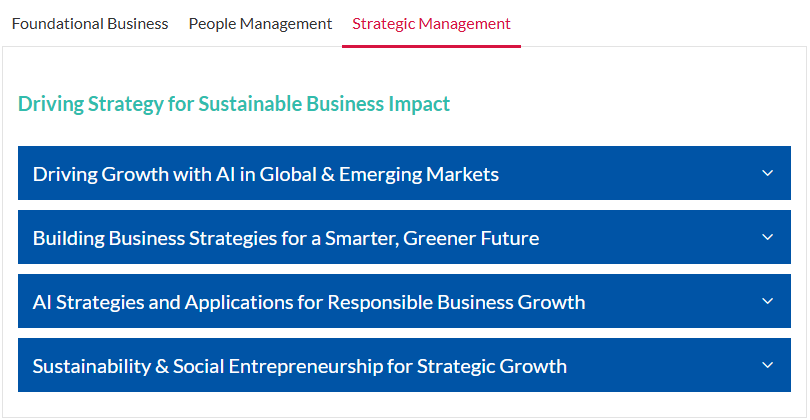
Task: Click the Driving Strategy for Sustainable Business Impact heading
Action: pos(234,104)
